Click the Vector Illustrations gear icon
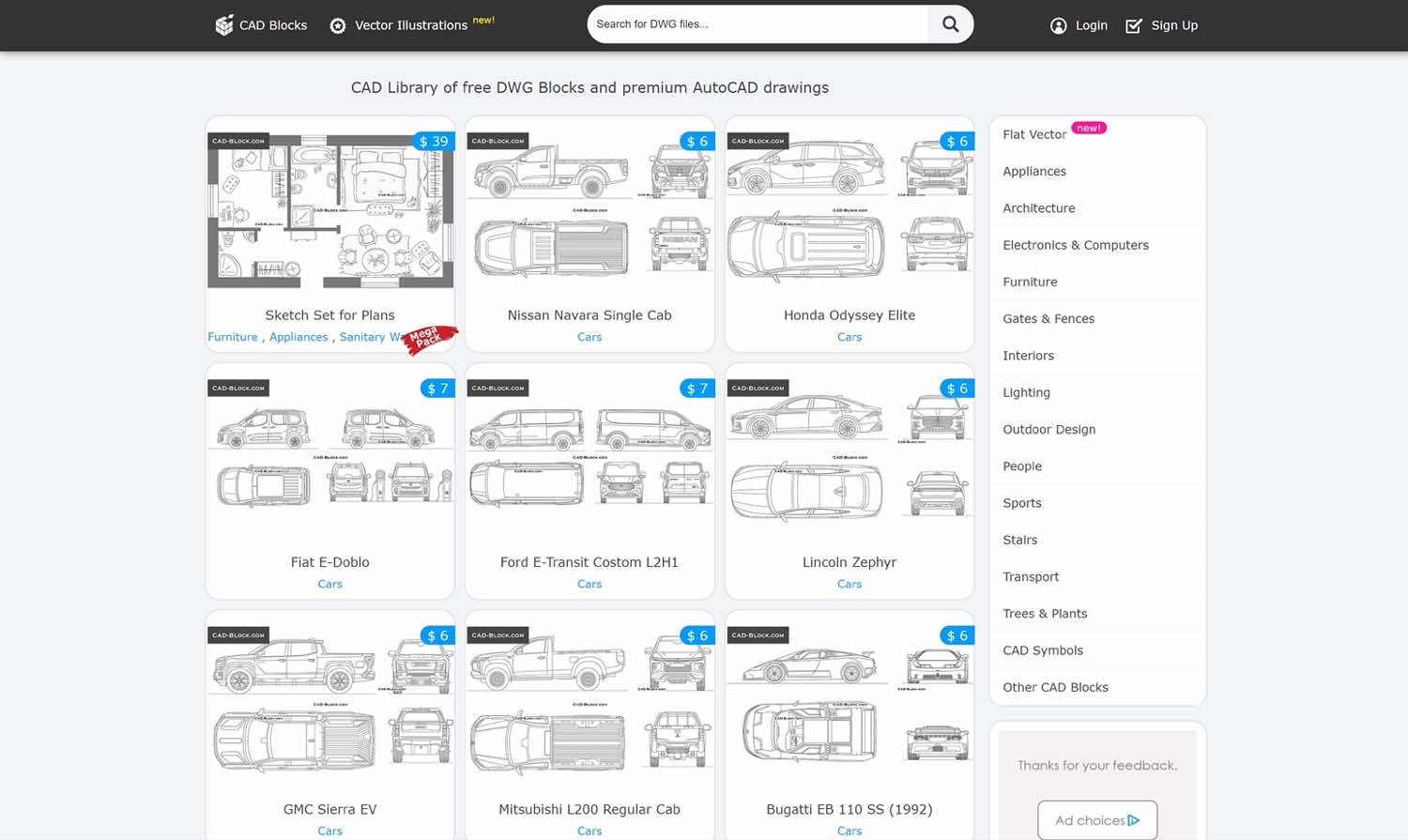Screen dimensions: 1408x840 point(338,26)
